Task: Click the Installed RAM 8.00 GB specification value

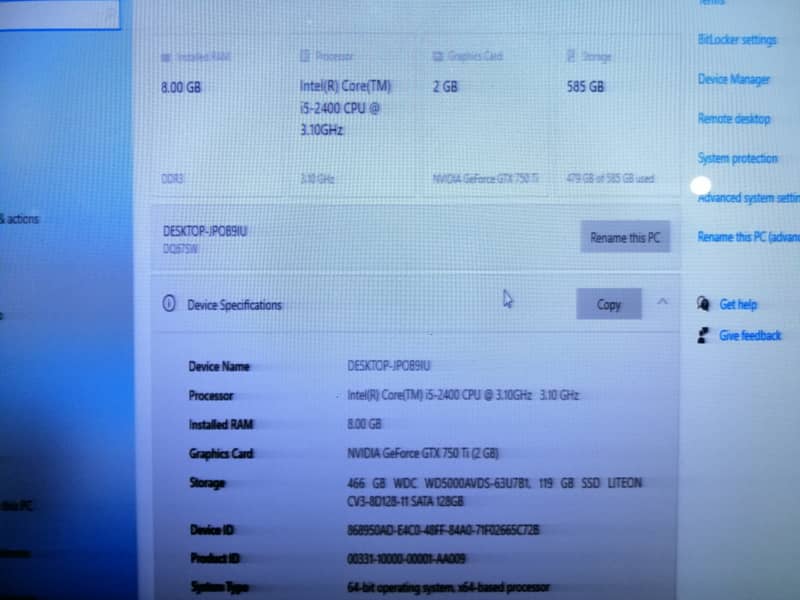Action: [x=364, y=424]
